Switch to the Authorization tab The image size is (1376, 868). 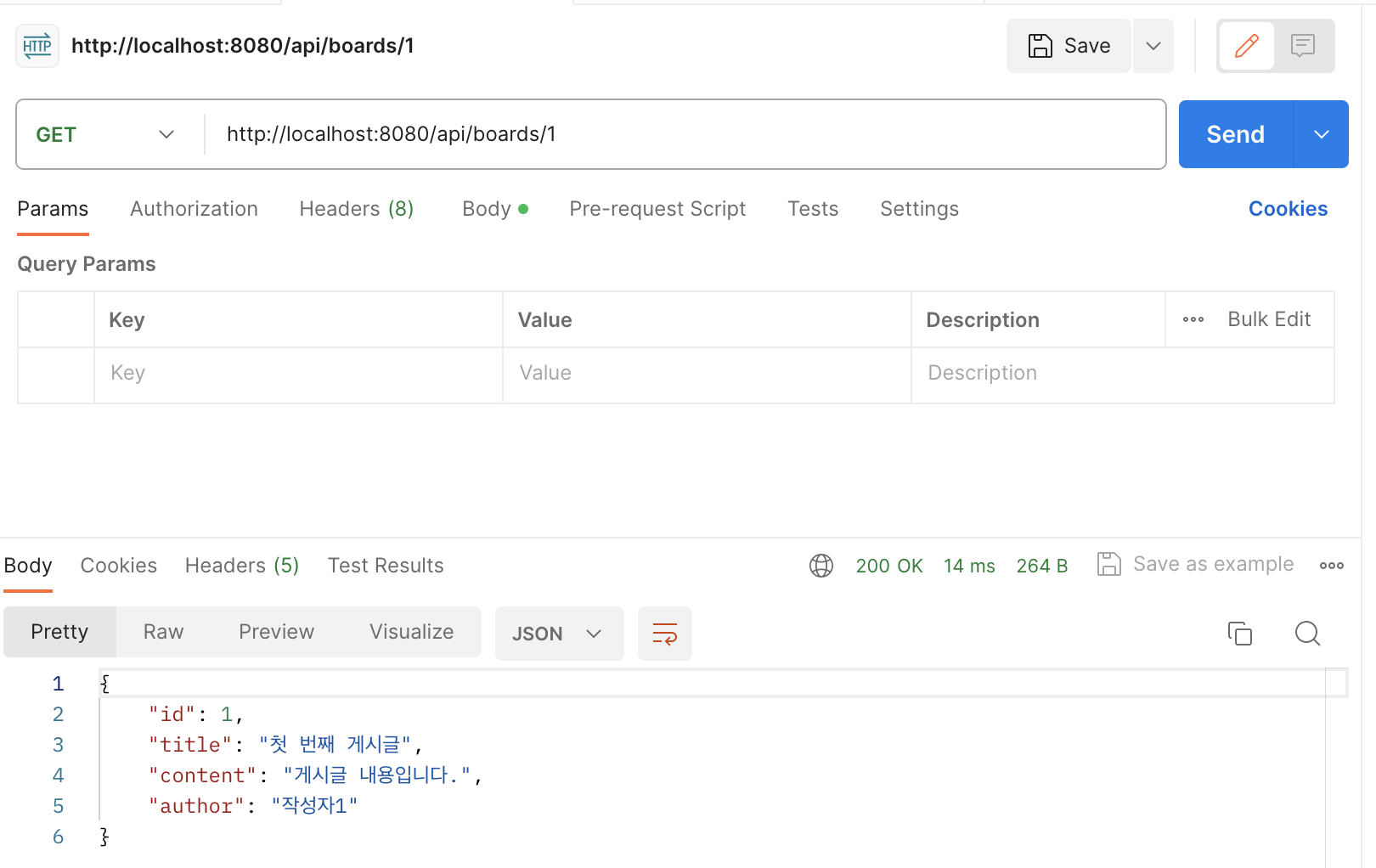194,209
